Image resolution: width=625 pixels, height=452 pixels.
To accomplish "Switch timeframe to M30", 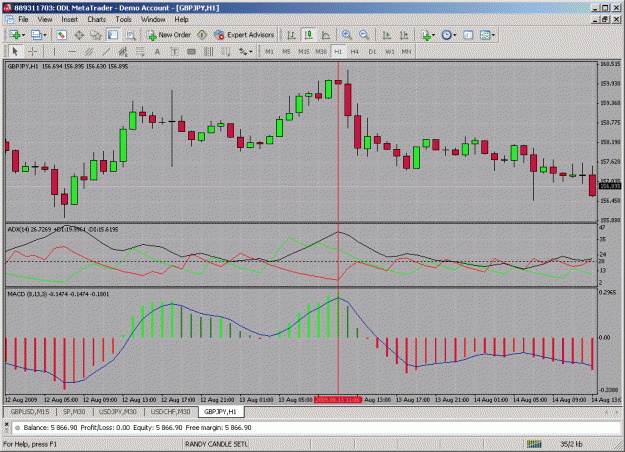I will click(x=321, y=51).
